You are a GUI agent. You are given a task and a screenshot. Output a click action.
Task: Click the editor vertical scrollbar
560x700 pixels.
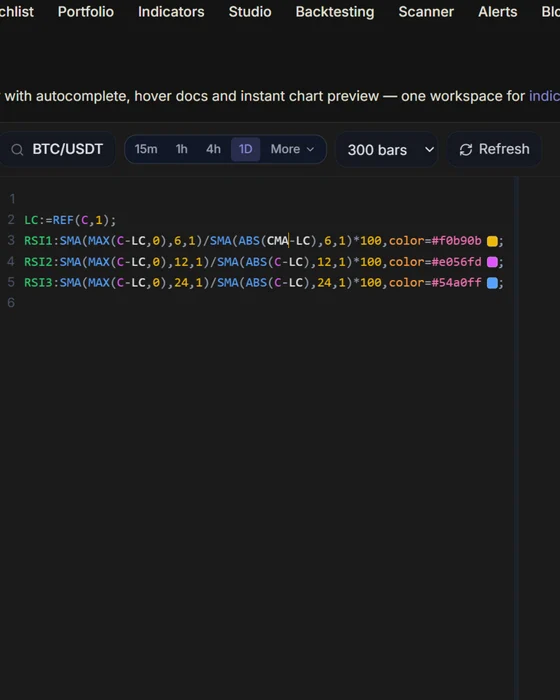coord(516,438)
